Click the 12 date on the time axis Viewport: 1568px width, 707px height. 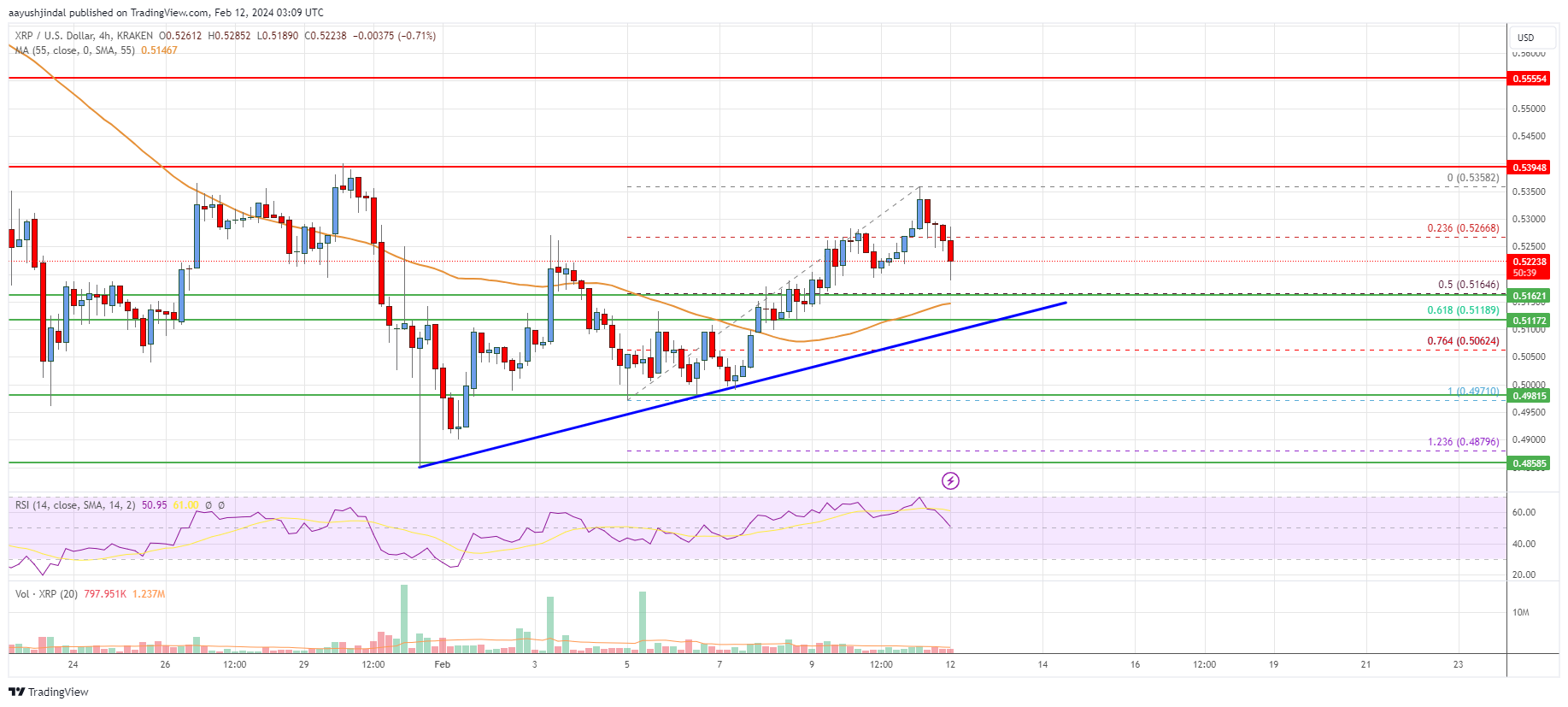click(950, 664)
